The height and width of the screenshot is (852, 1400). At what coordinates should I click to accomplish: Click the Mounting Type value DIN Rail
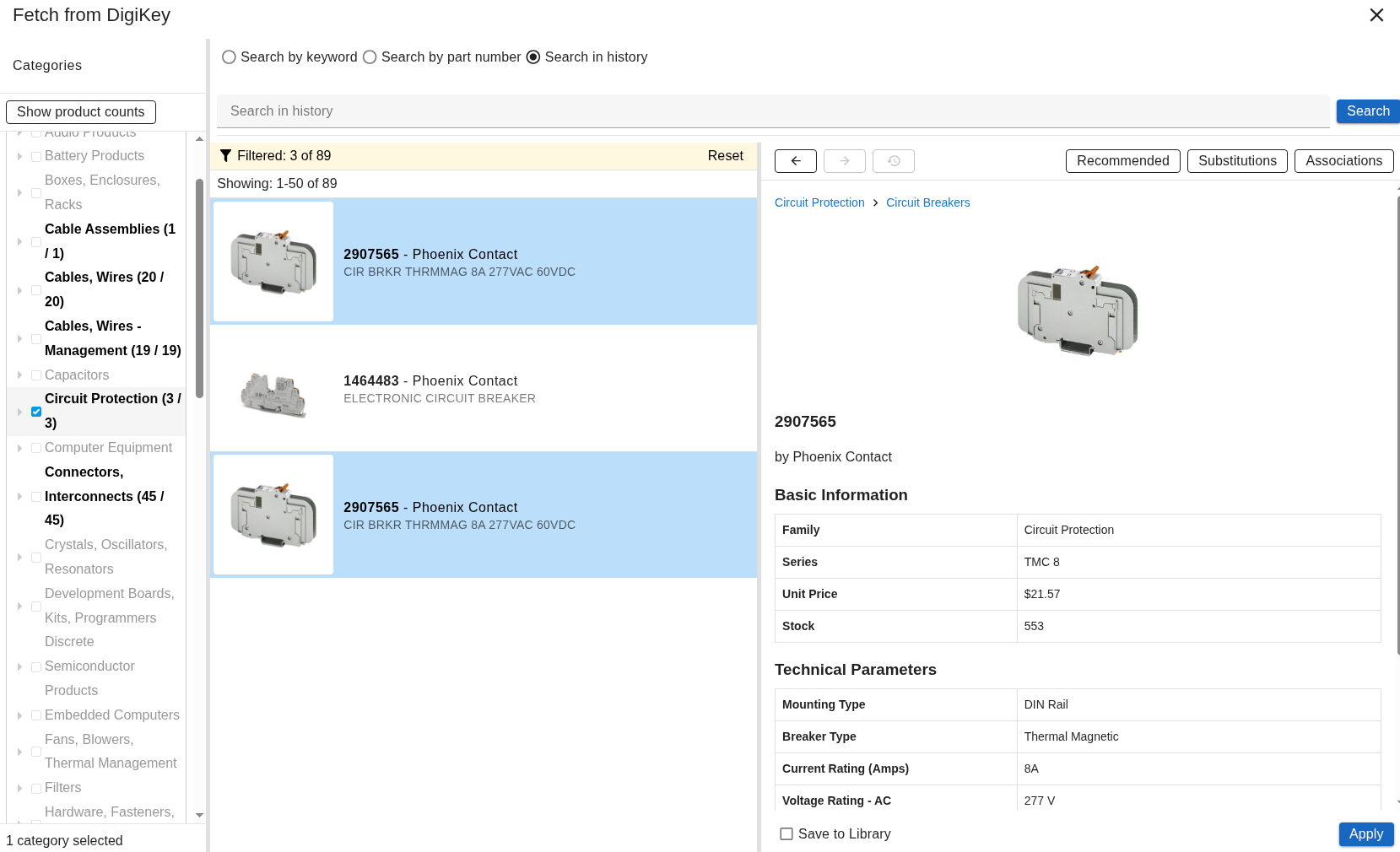[1046, 705]
